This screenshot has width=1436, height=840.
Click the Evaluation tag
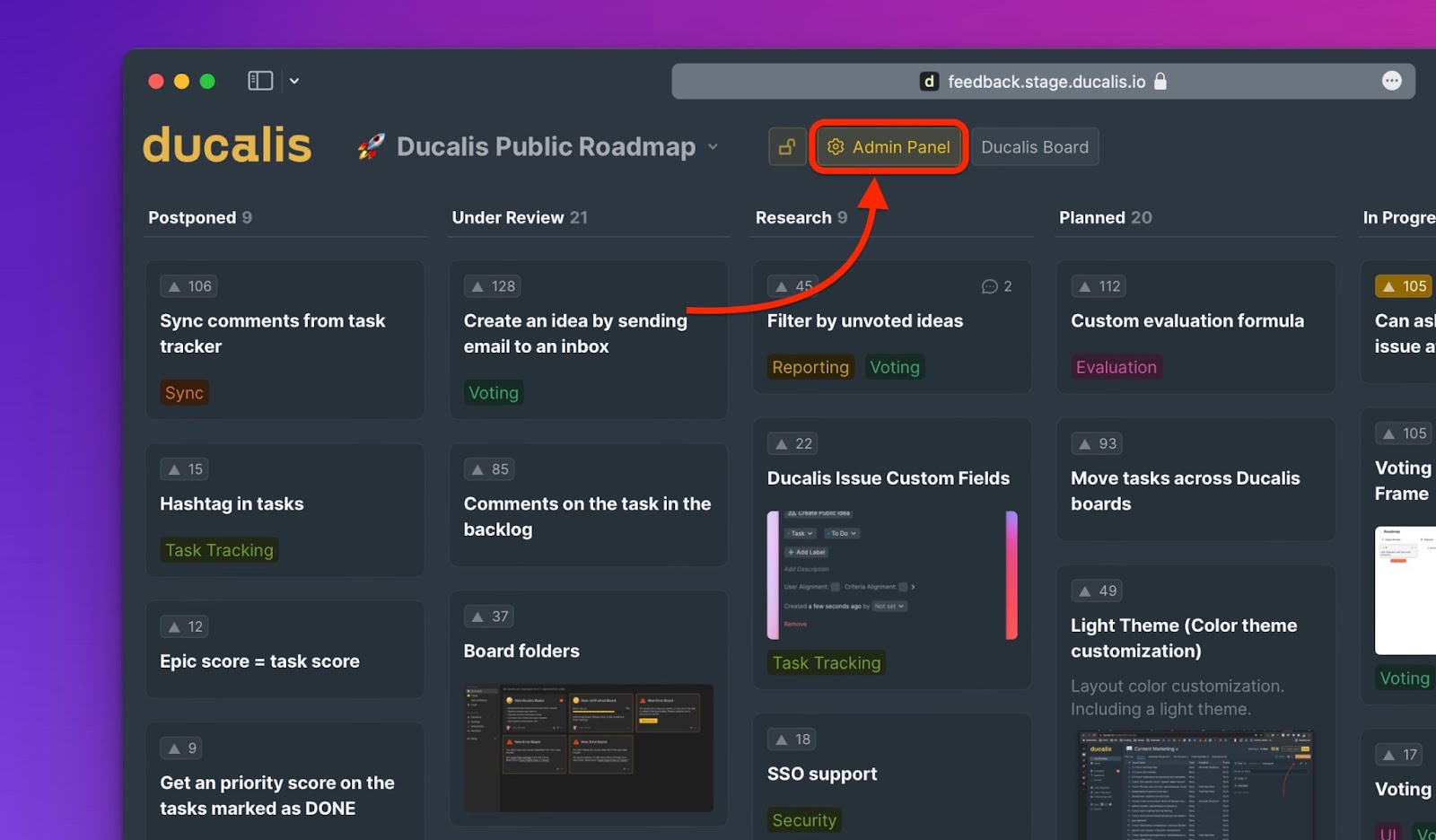[x=1116, y=367]
